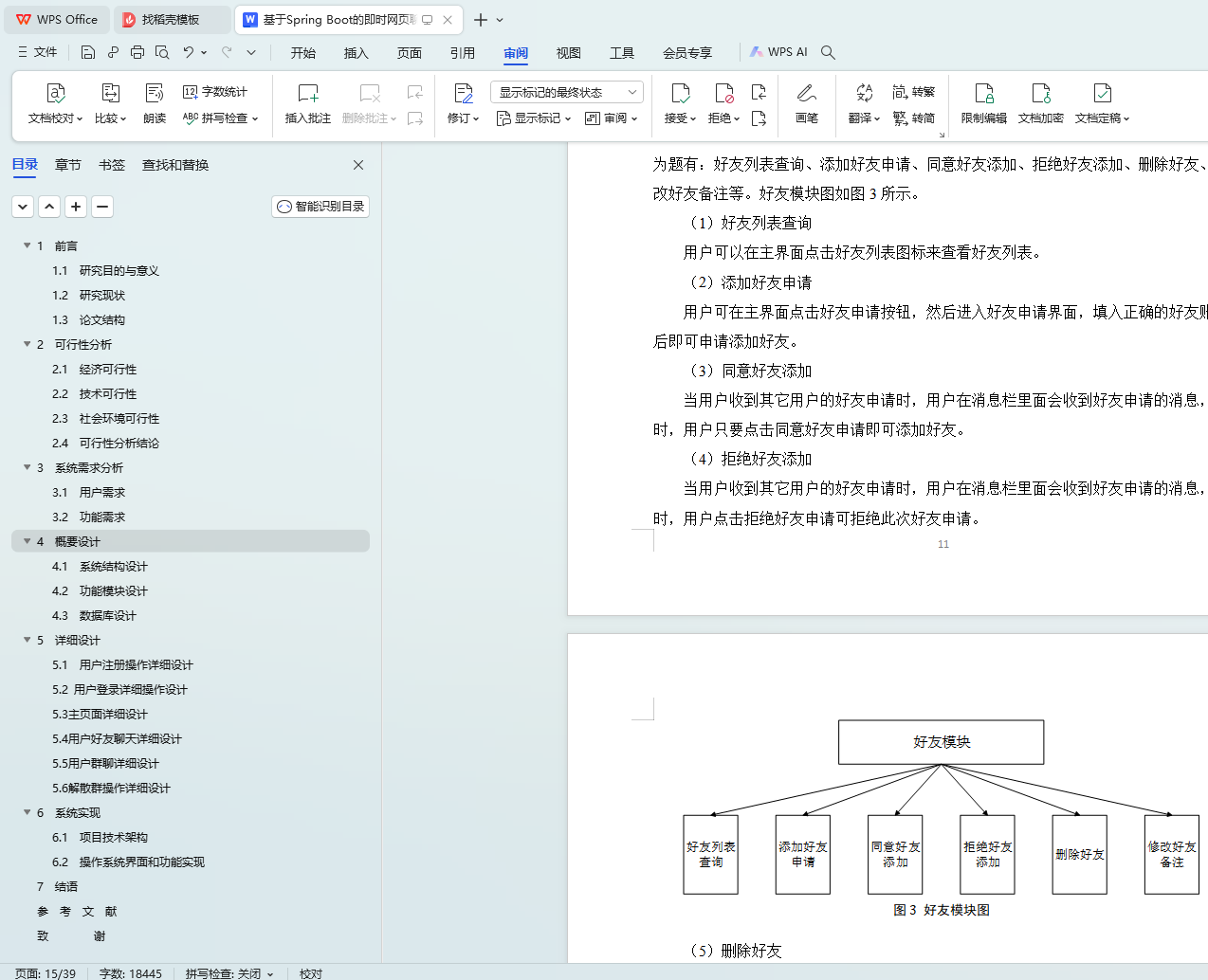
Task: Open the 显示标记 dropdown menu
Action: 534,118
